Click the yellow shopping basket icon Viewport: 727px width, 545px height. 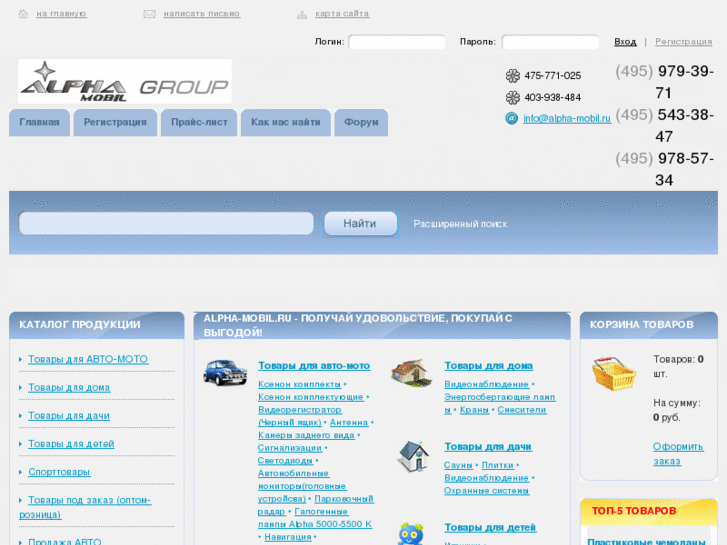click(613, 373)
